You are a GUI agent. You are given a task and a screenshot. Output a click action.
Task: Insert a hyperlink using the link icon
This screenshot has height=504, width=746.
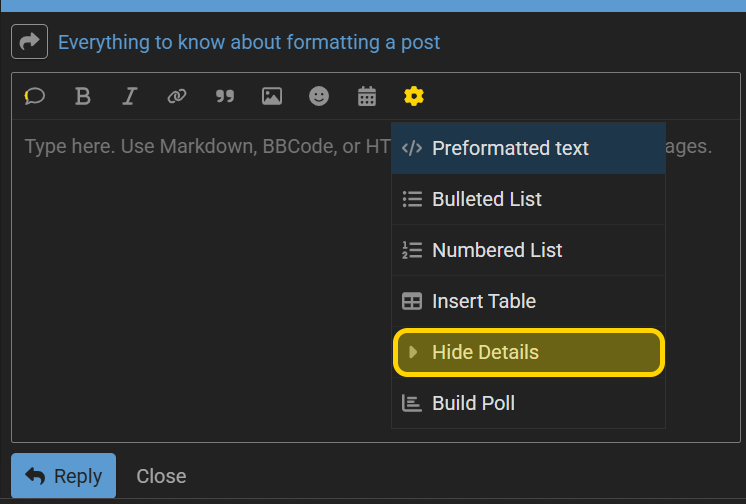pyautogui.click(x=177, y=96)
